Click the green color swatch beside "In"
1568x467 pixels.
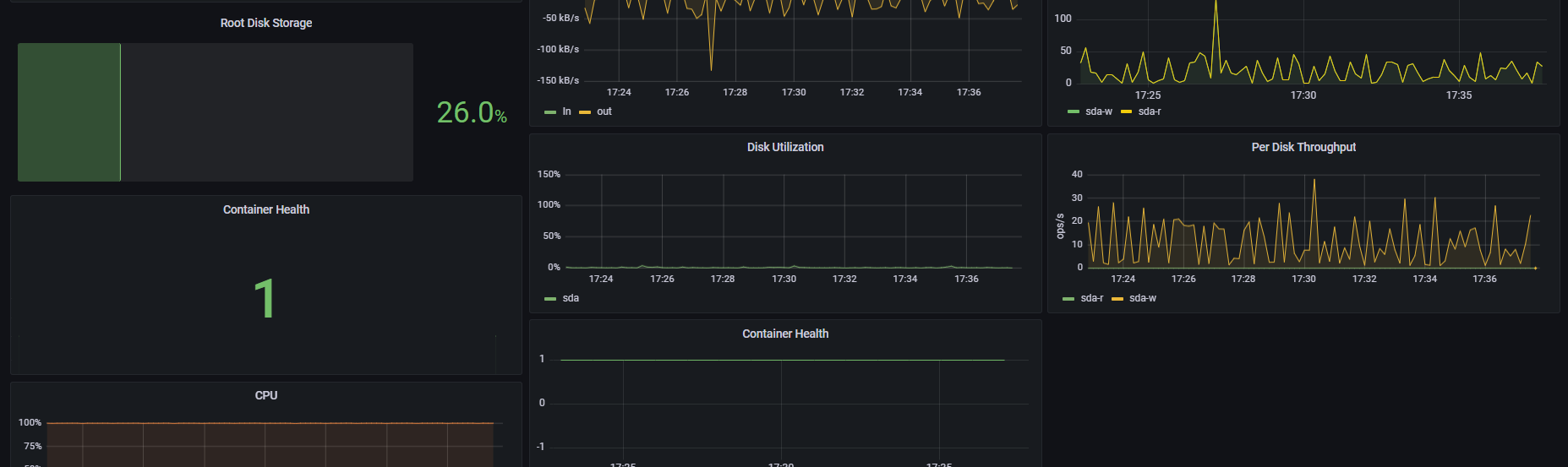click(550, 112)
